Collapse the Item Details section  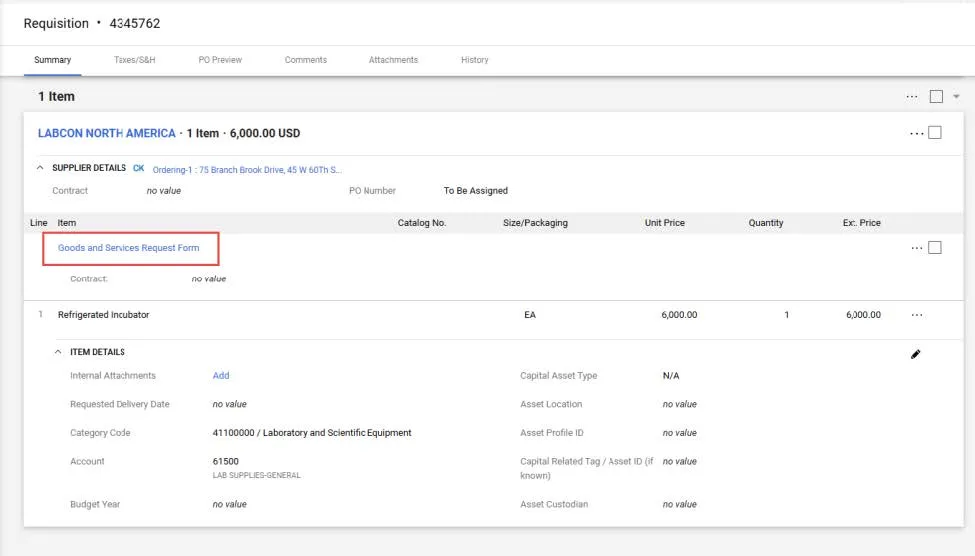click(58, 352)
